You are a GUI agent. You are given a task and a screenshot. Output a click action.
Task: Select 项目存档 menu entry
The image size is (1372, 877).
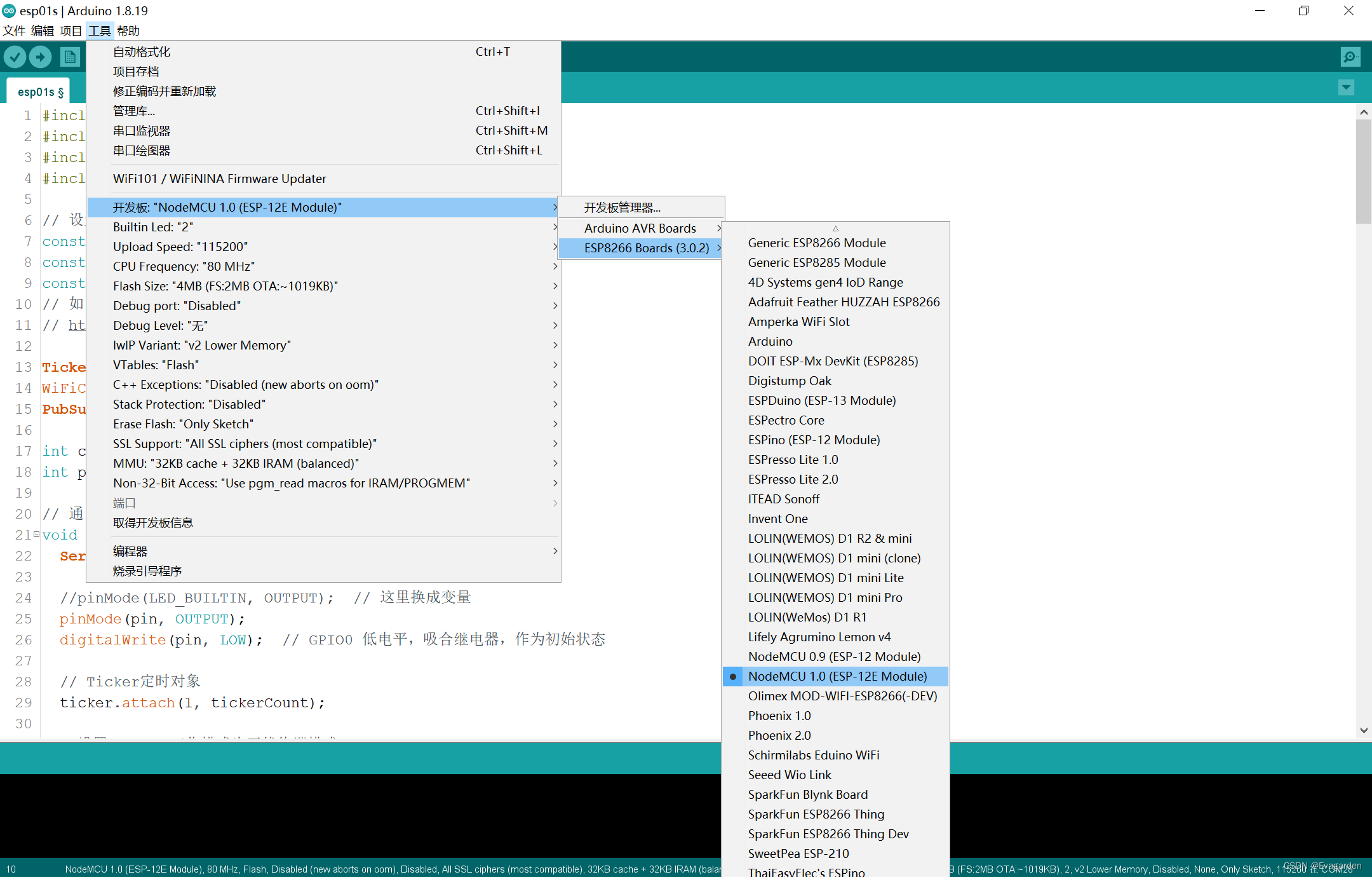tap(324, 72)
